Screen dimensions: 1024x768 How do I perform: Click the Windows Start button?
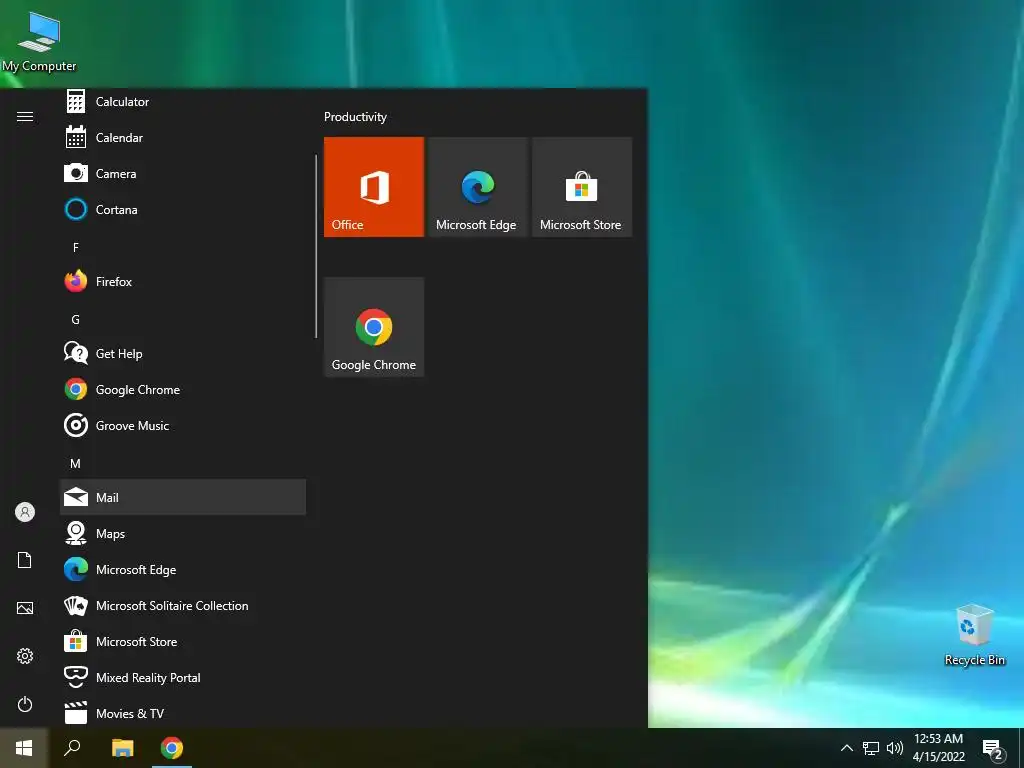click(24, 748)
